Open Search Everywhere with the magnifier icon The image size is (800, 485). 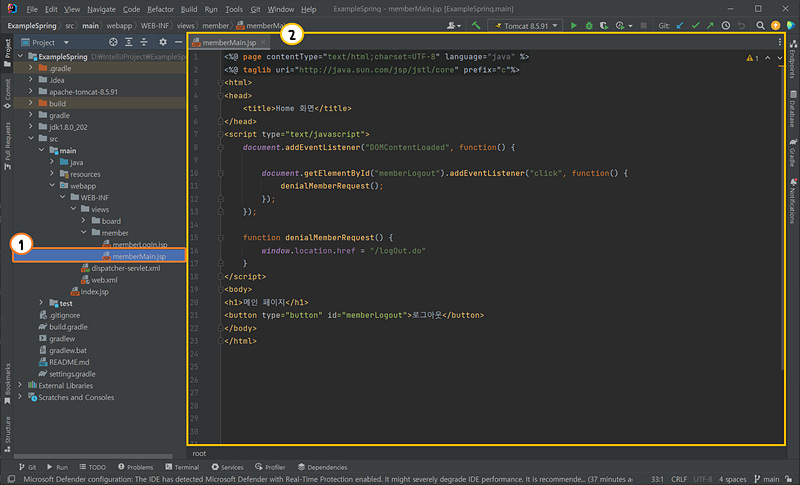(x=760, y=25)
